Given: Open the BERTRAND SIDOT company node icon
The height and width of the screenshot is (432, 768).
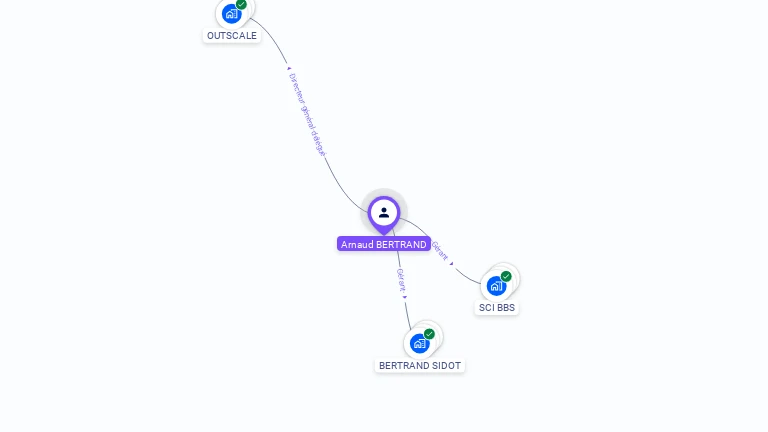Looking at the screenshot, I should (420, 343).
